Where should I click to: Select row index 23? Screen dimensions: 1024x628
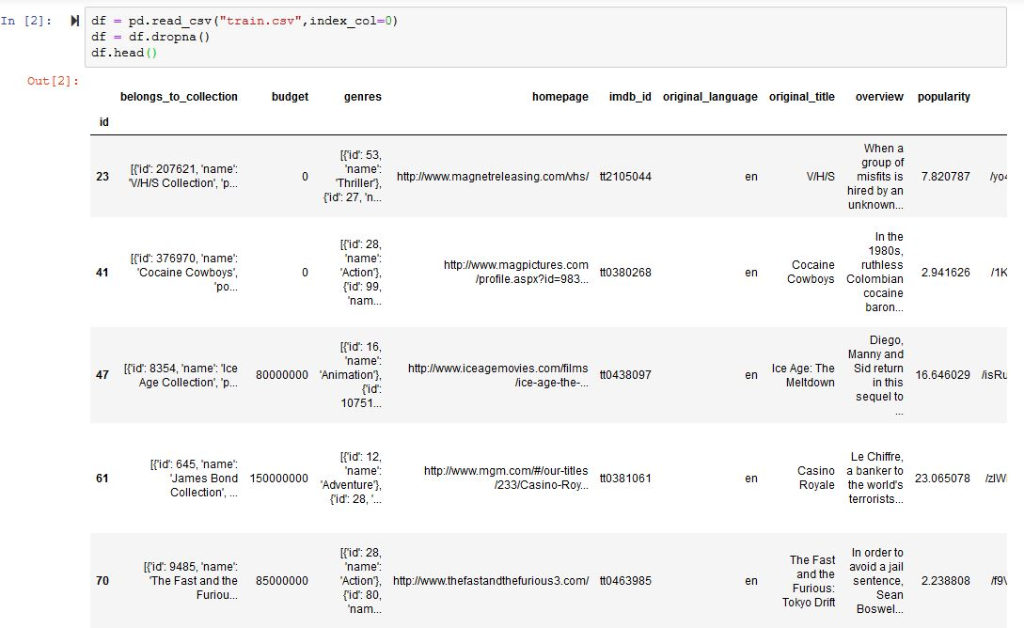(x=103, y=176)
